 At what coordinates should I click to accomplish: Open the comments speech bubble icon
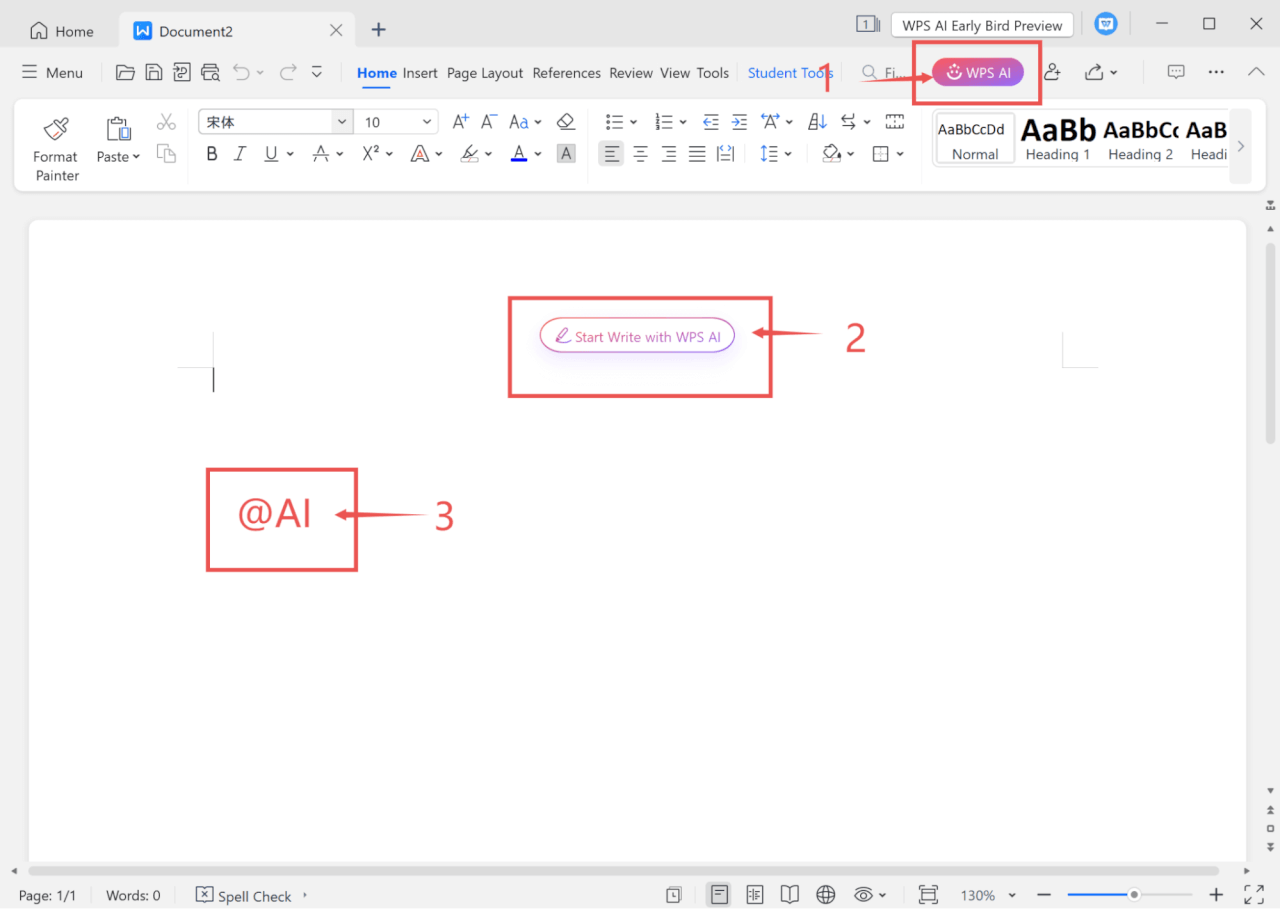point(1176,72)
